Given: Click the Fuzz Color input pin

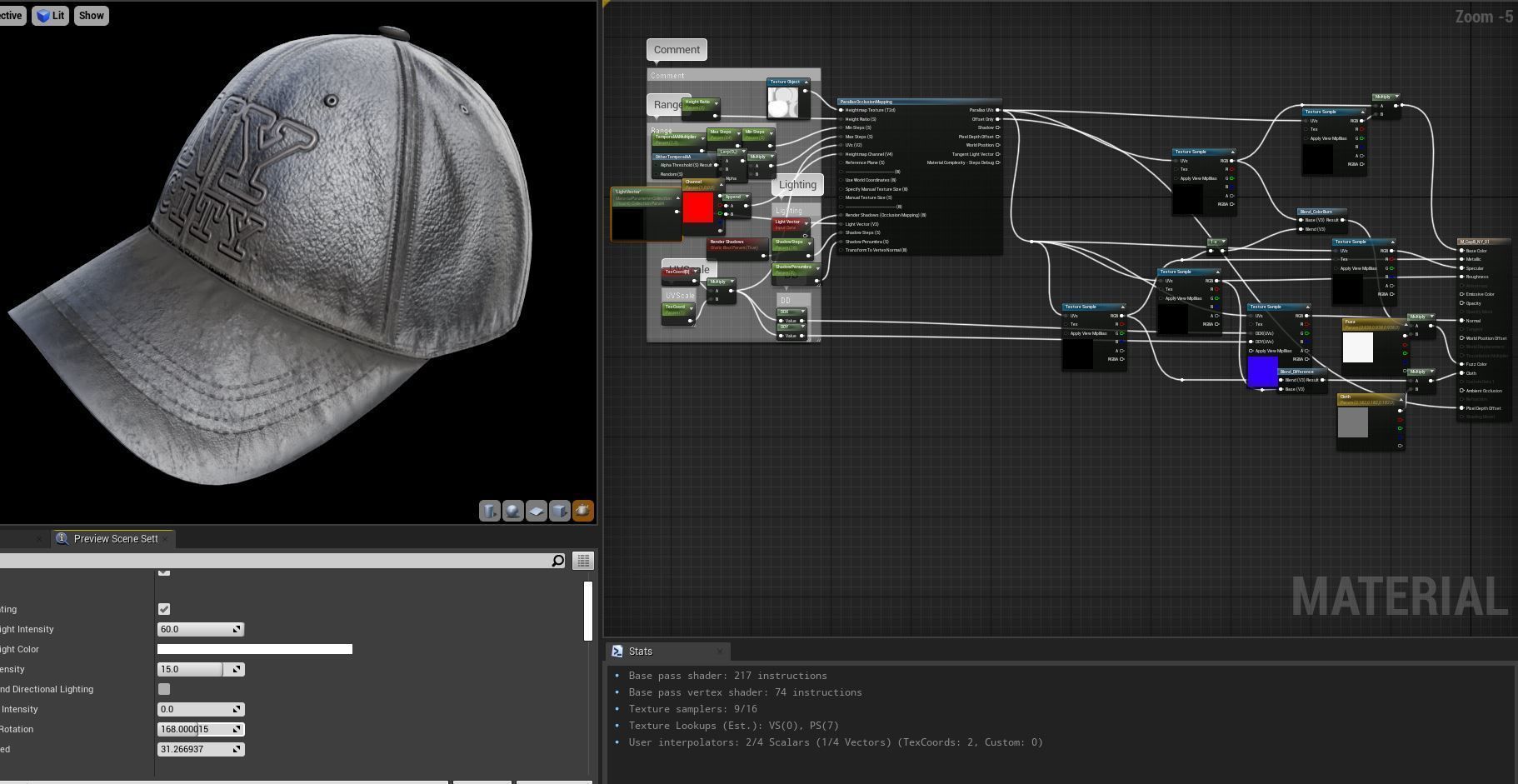Looking at the screenshot, I should tap(1461, 364).
